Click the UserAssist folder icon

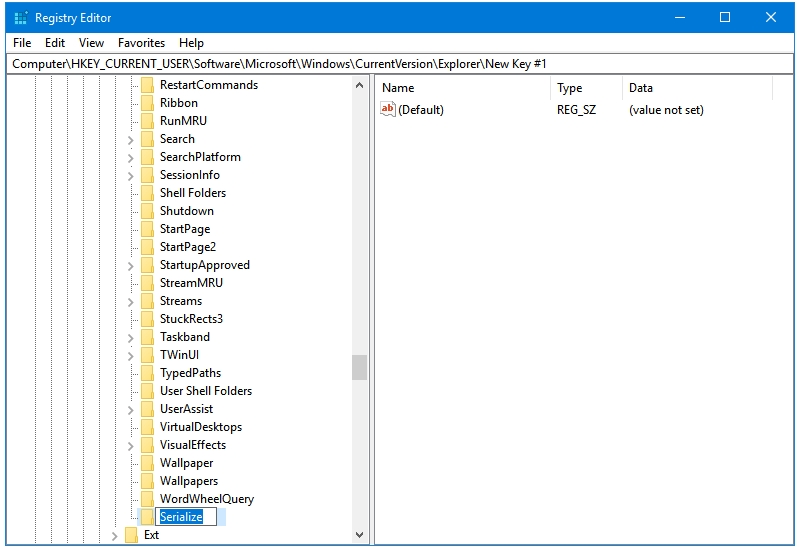[x=147, y=409]
